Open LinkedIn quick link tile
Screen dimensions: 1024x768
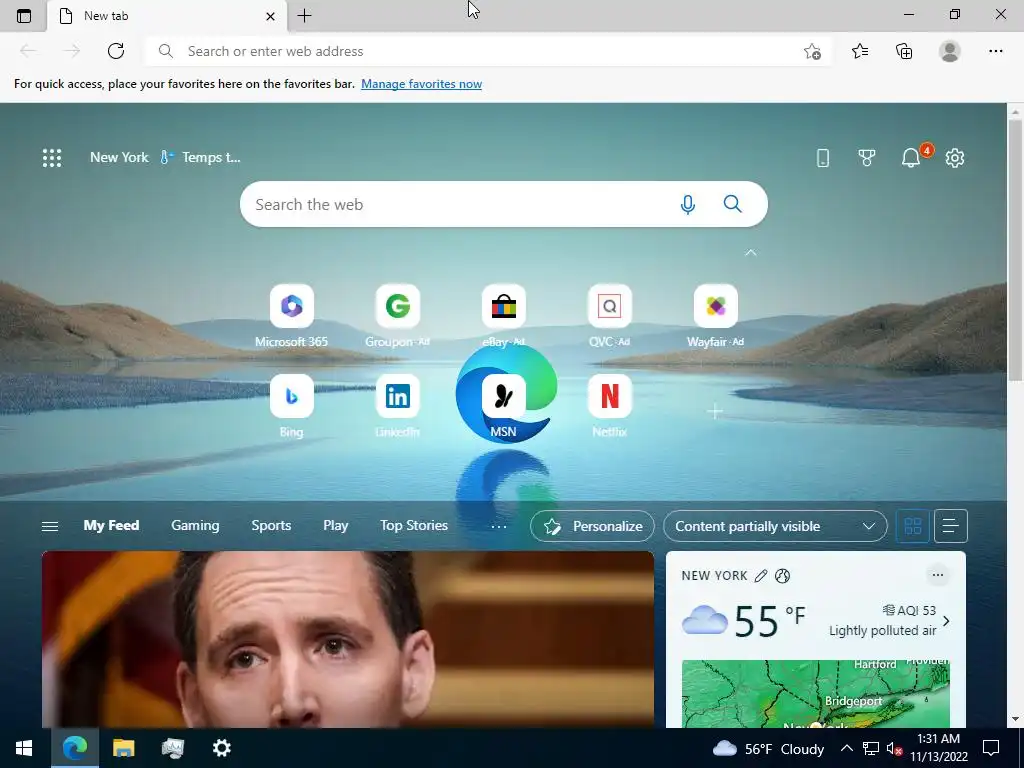[398, 406]
